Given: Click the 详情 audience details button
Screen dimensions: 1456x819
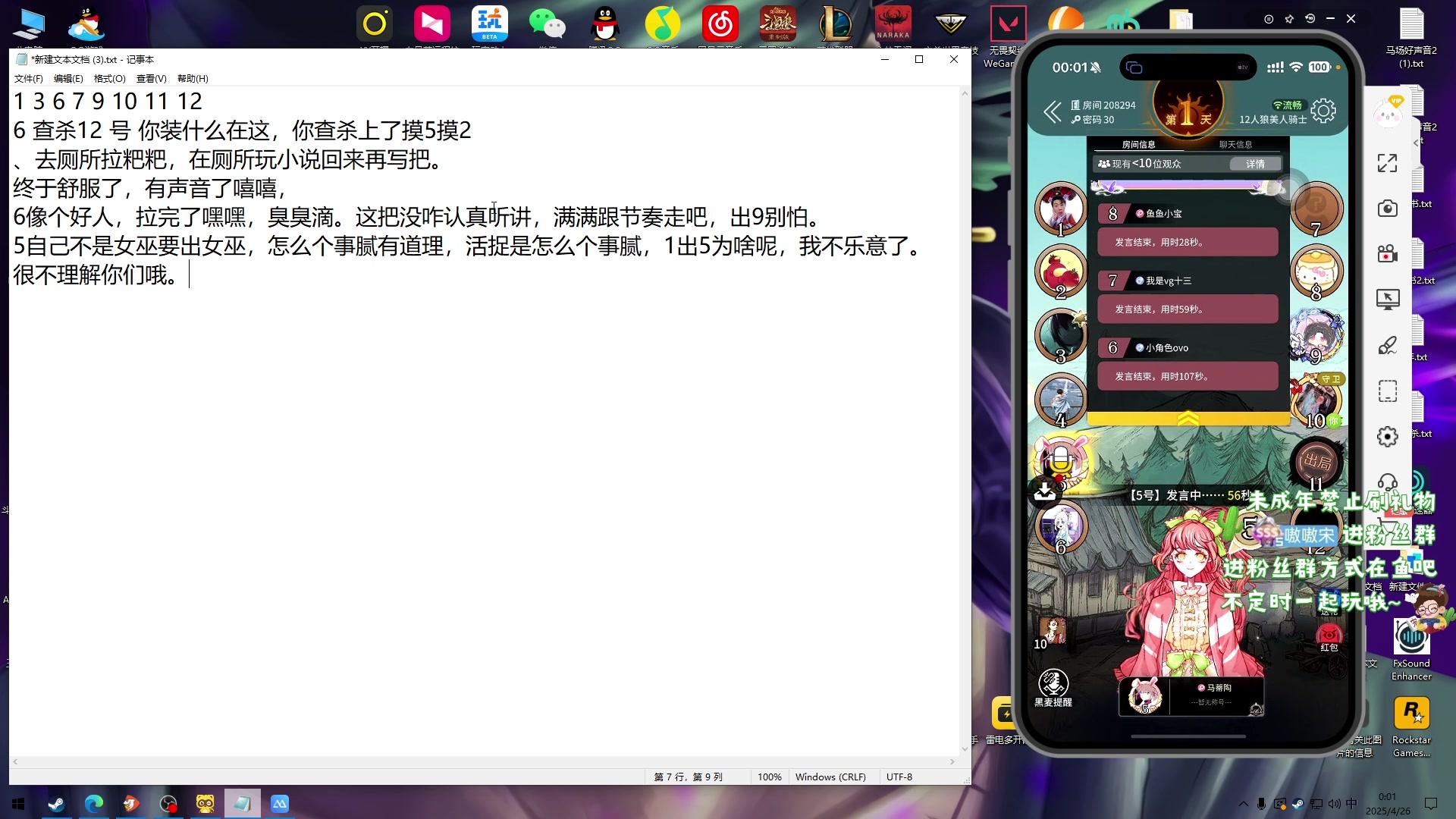Looking at the screenshot, I should point(1255,164).
